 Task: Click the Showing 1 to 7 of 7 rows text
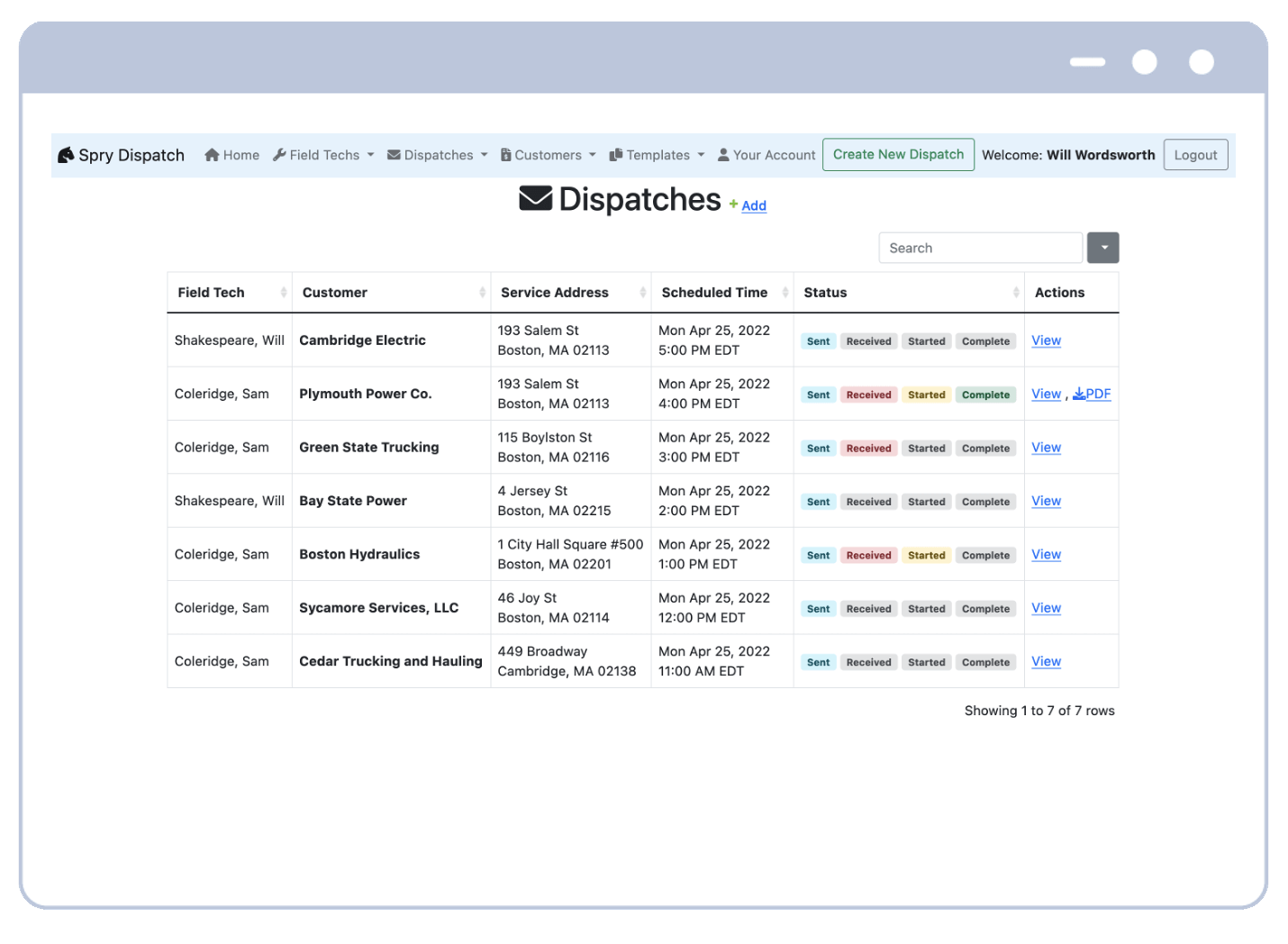(x=1039, y=711)
